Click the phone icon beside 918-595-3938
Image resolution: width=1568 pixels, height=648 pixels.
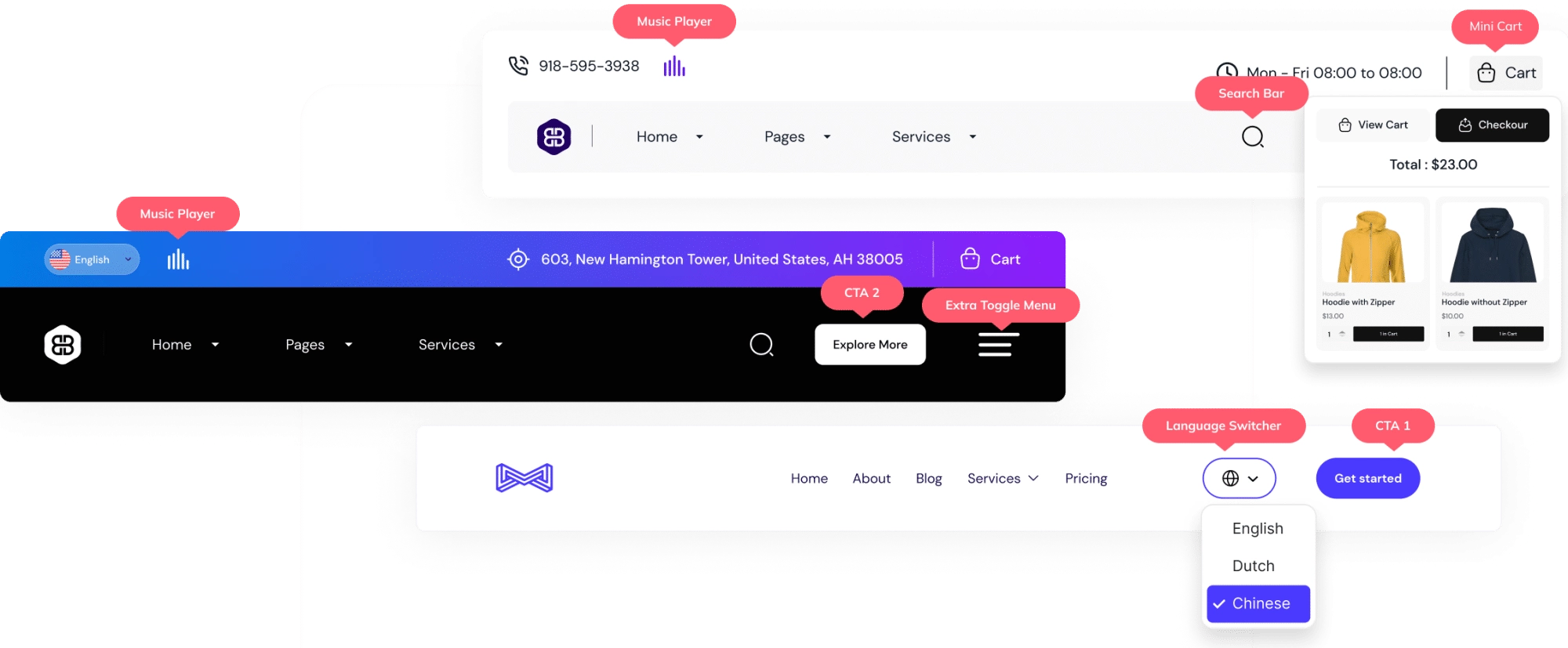(x=518, y=66)
